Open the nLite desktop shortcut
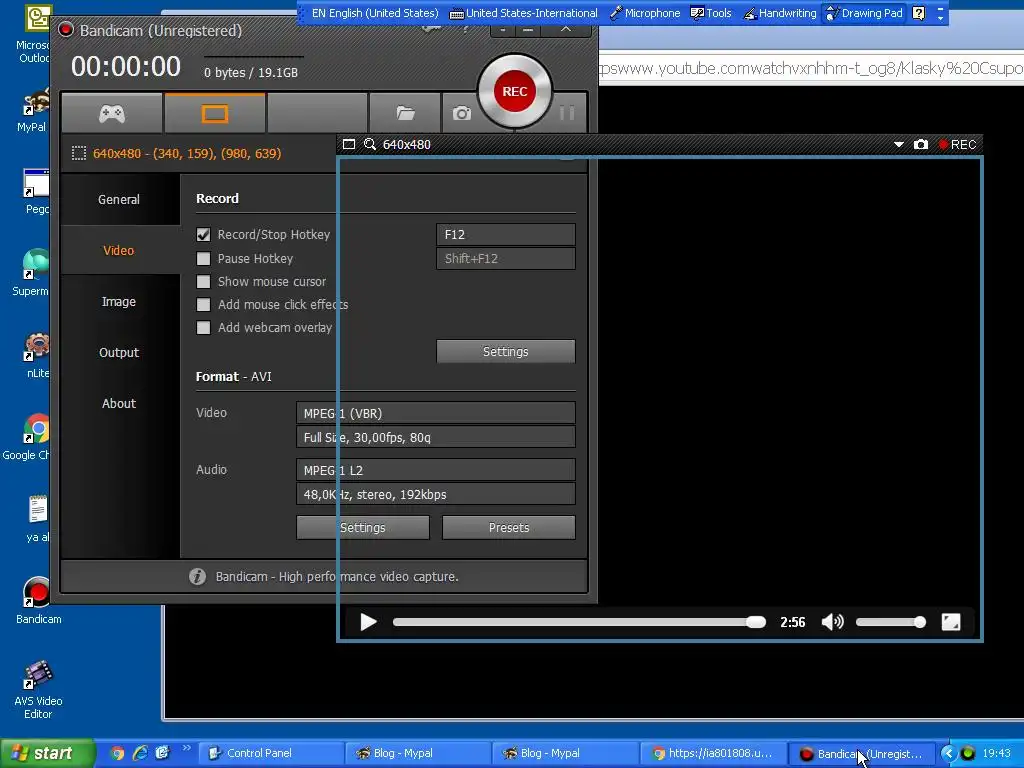Image resolution: width=1024 pixels, height=768 pixels. (37, 356)
